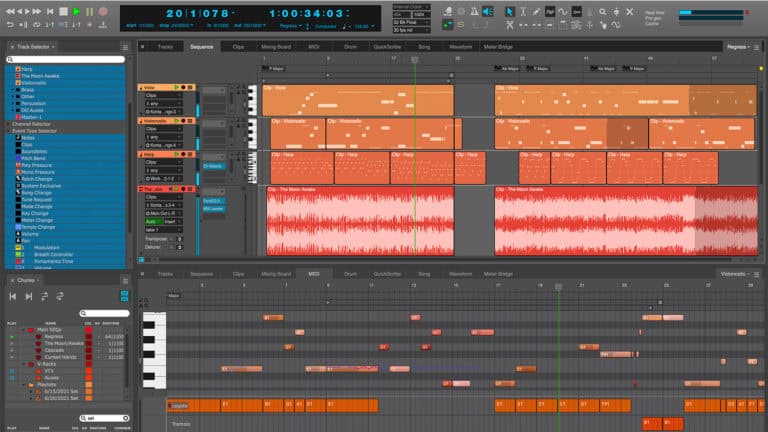Click the Insert button on the audio track
Screen dimensions: 768x432
point(172,222)
